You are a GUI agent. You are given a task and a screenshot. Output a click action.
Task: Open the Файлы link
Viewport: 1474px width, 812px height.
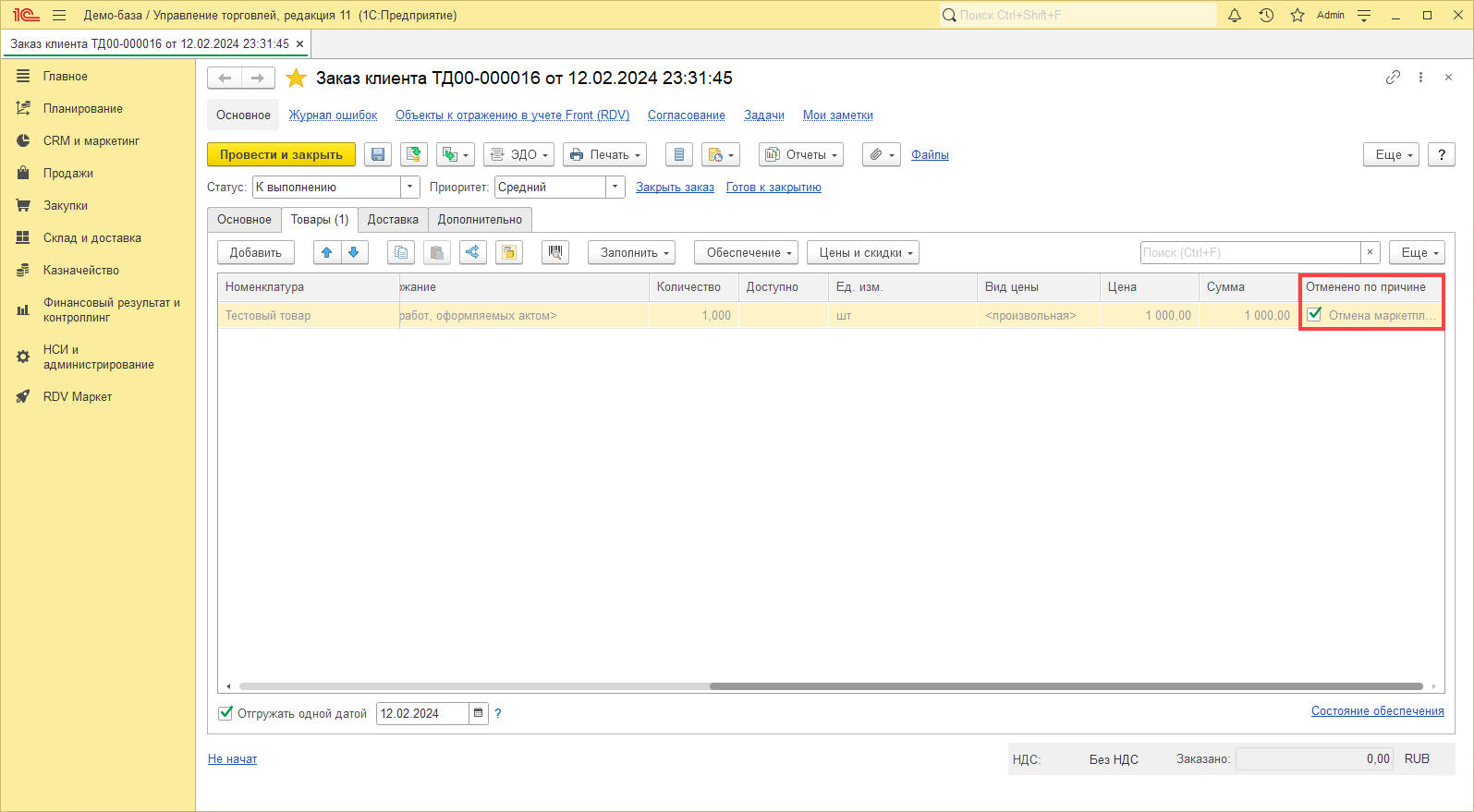[x=931, y=155]
